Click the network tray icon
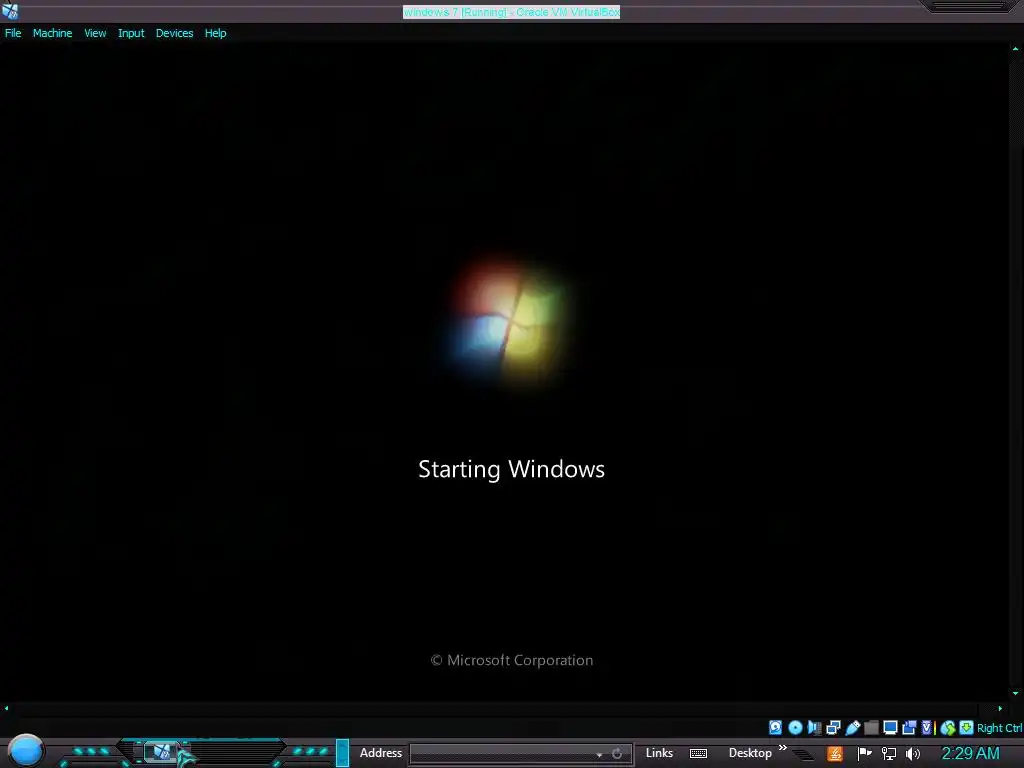This screenshot has width=1024, height=768. click(x=889, y=754)
